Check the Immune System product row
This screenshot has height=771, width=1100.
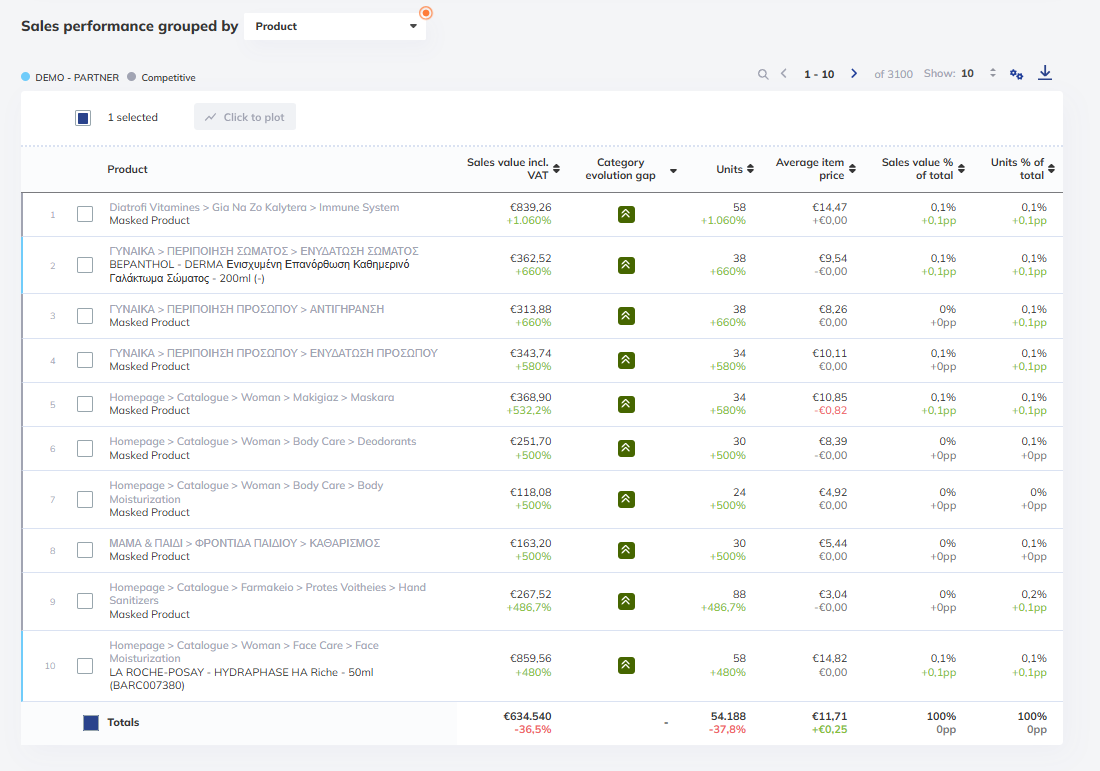[x=85, y=214]
